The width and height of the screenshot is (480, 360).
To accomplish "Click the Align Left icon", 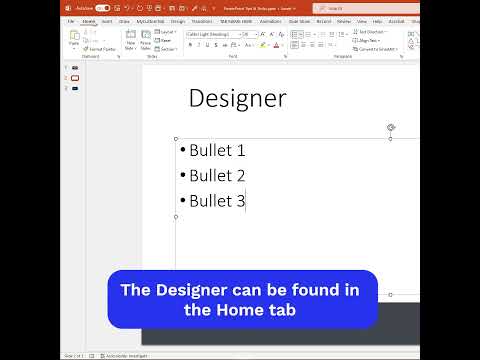I will pos(294,45).
